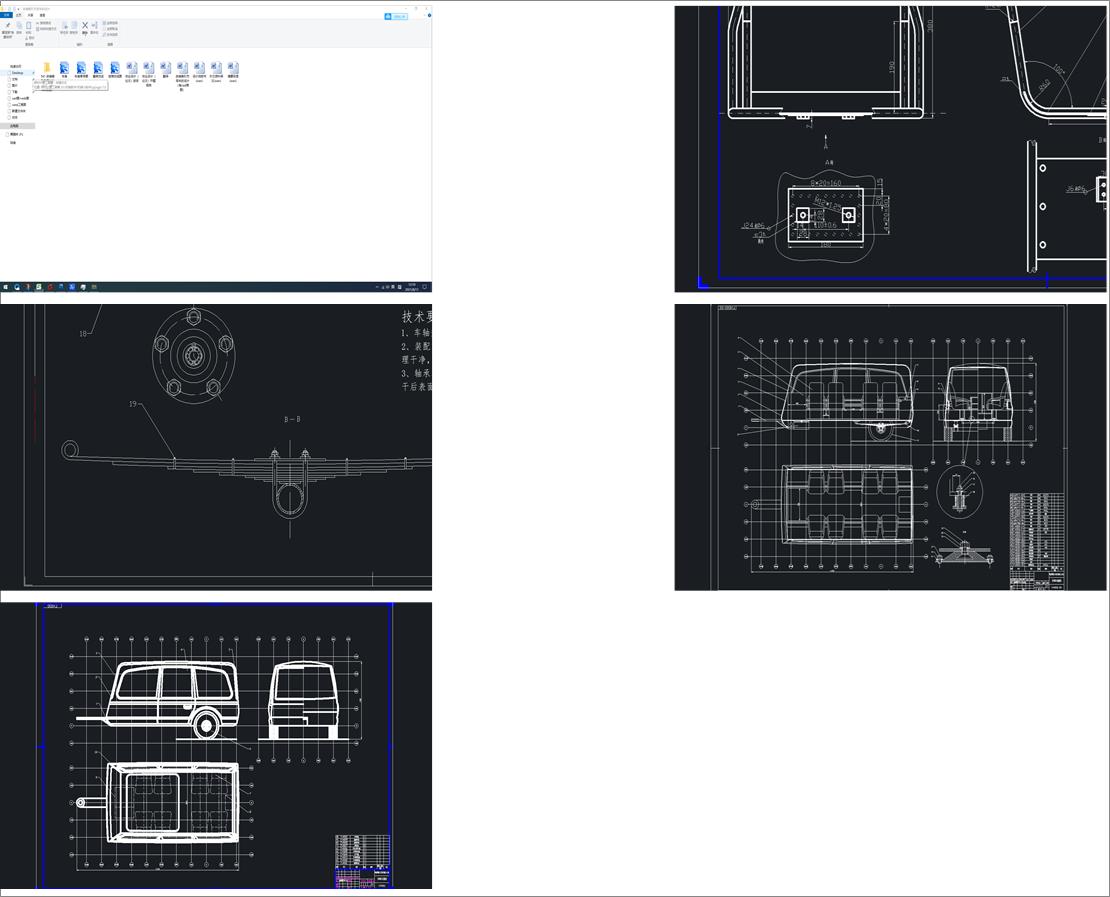
Task: Open the notification center on taskbar
Action: pos(425,287)
